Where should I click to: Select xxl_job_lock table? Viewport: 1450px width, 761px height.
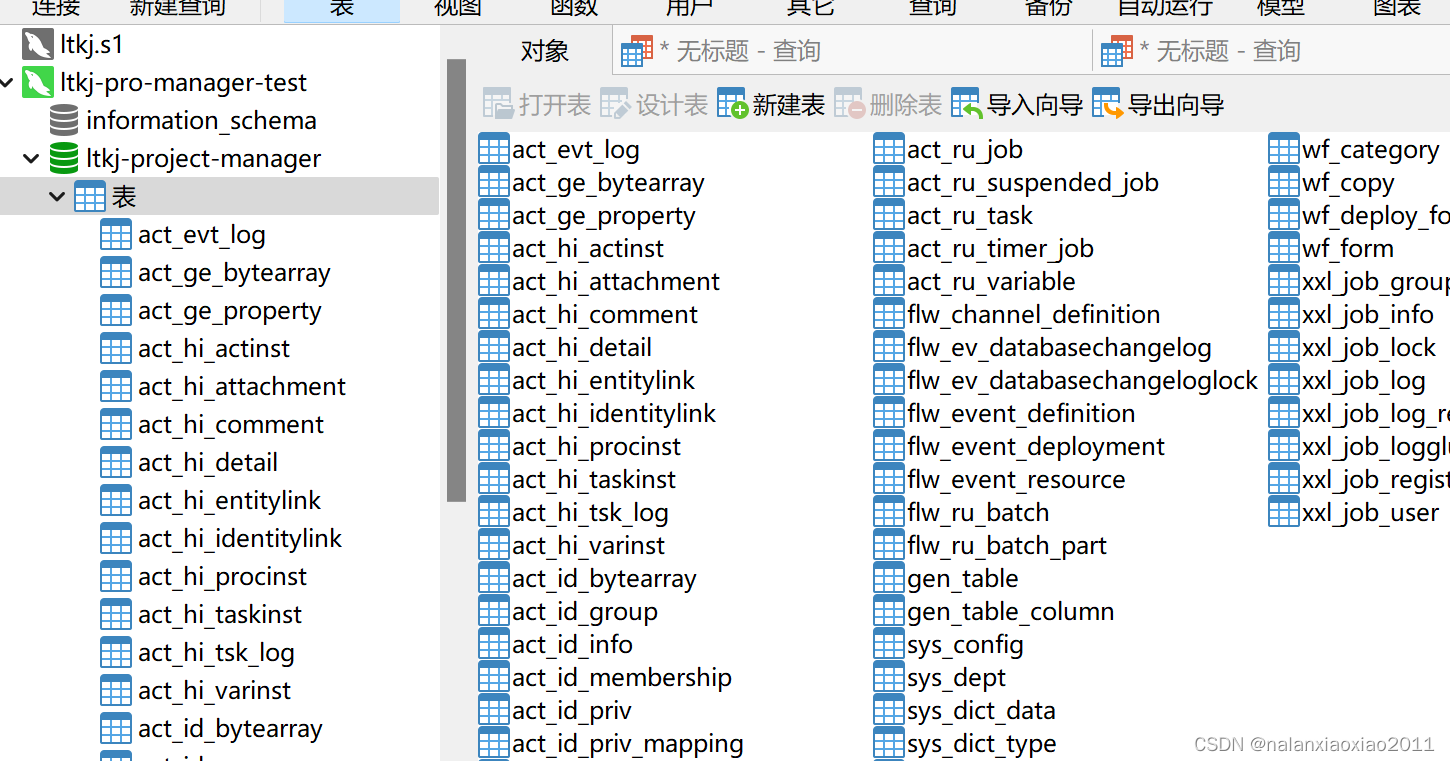coord(1369,348)
